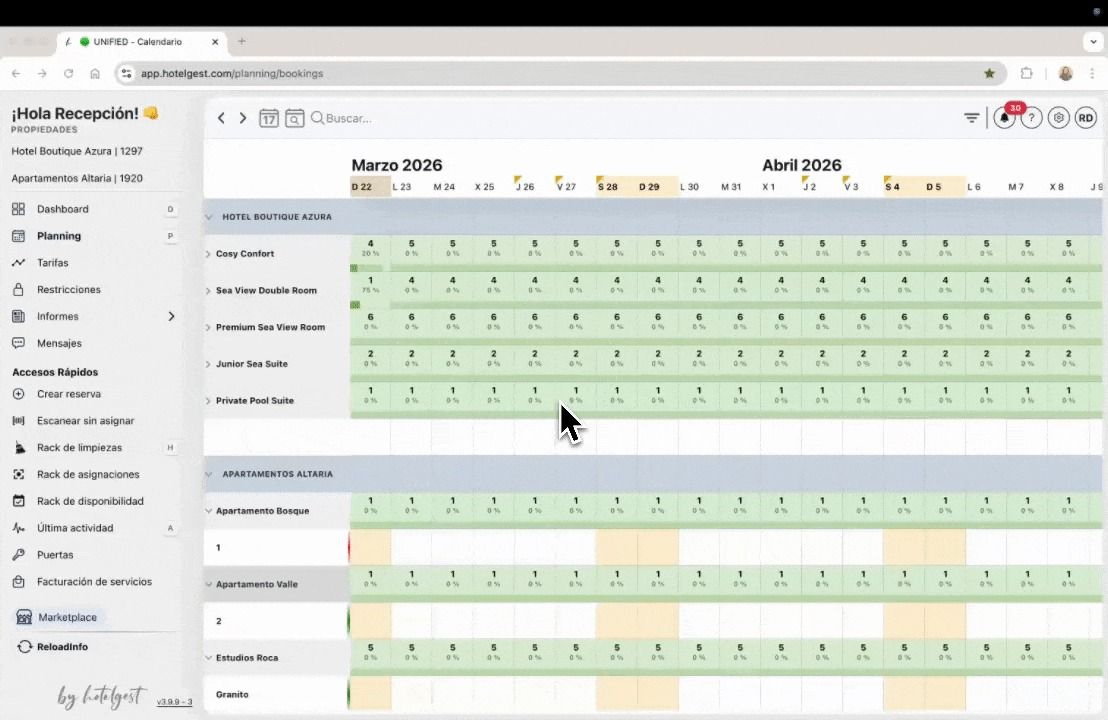Go to previous calendar period arrow
Viewport: 1108px width, 720px height.
pos(222,118)
